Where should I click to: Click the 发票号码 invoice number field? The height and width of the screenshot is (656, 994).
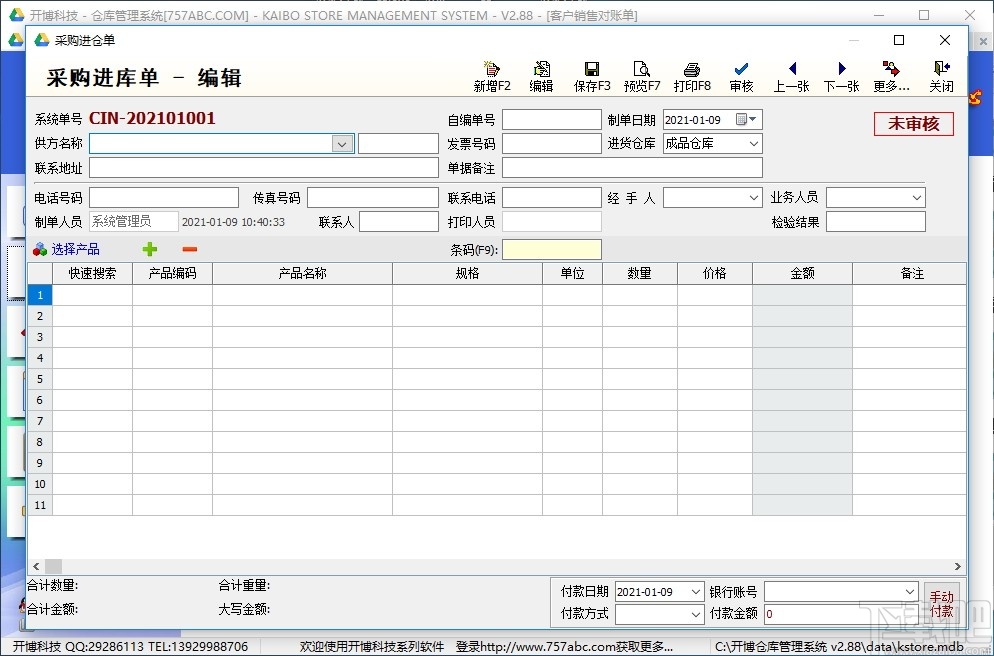click(552, 144)
